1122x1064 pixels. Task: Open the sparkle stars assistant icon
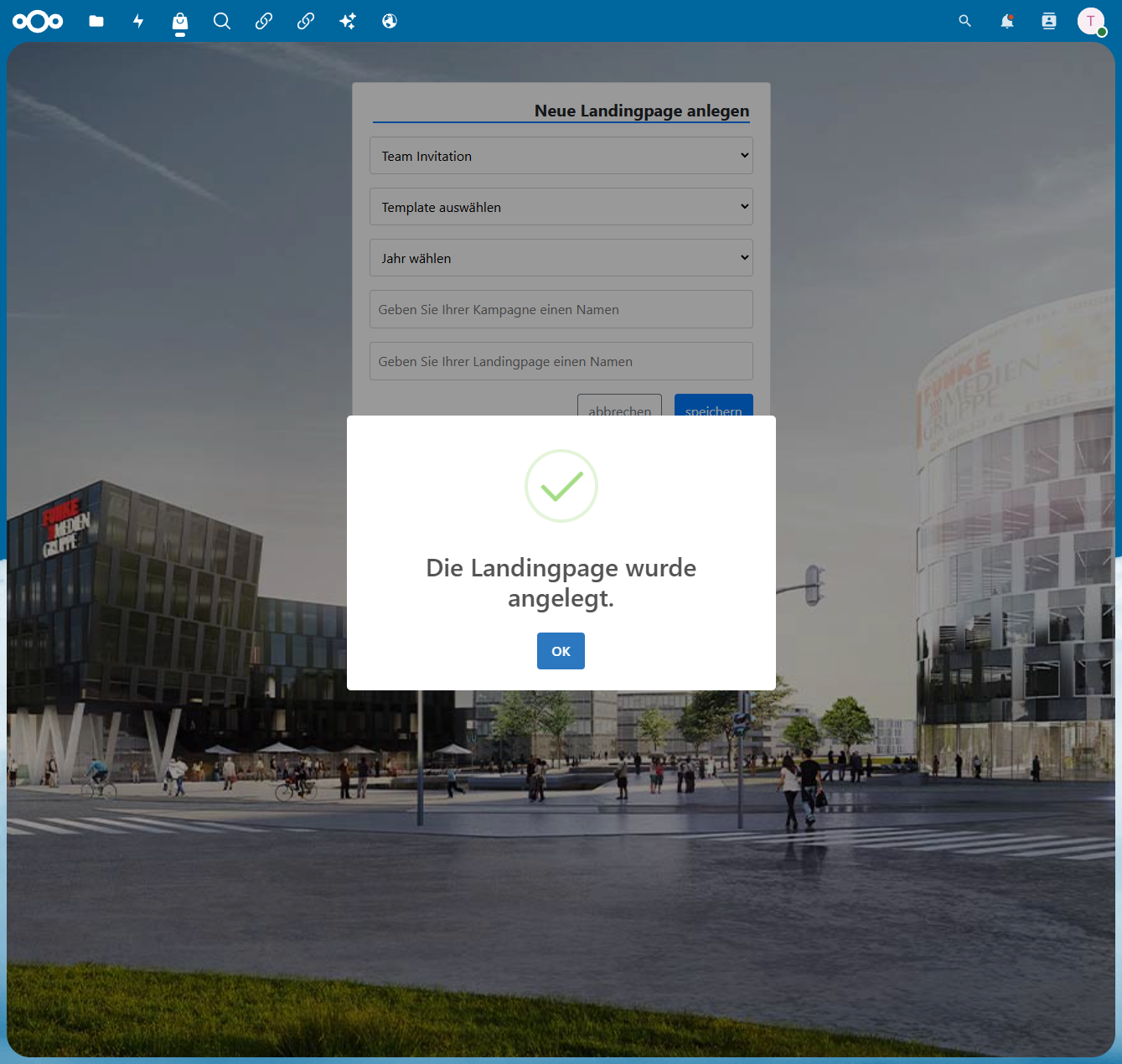coord(348,21)
